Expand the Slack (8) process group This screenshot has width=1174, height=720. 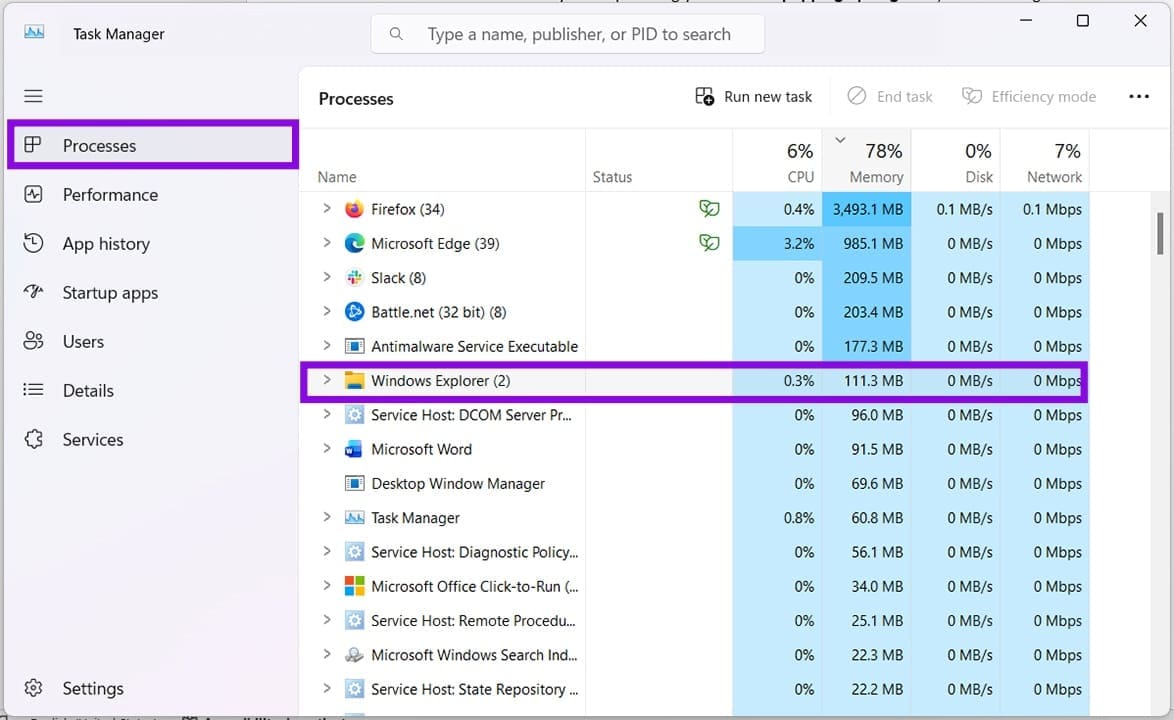[x=326, y=277]
